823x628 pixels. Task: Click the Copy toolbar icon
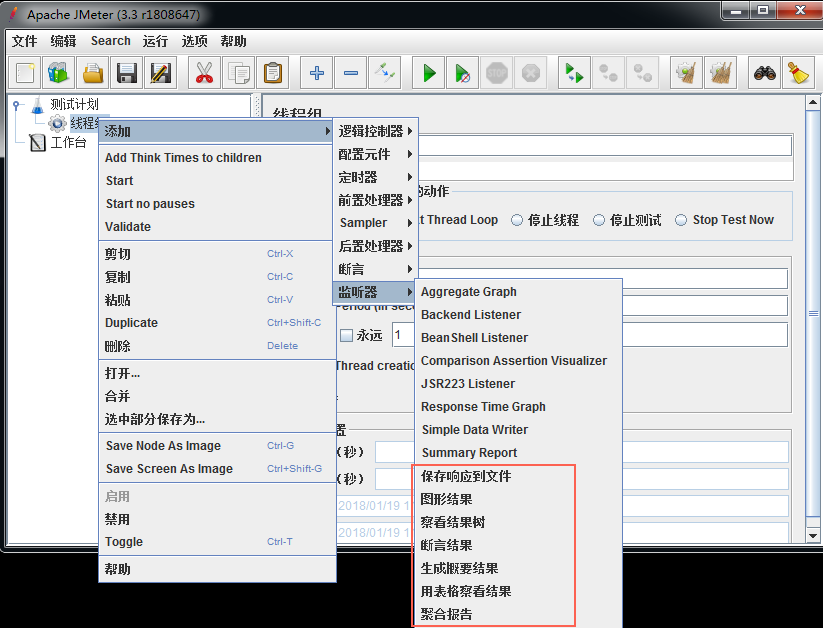tap(239, 73)
